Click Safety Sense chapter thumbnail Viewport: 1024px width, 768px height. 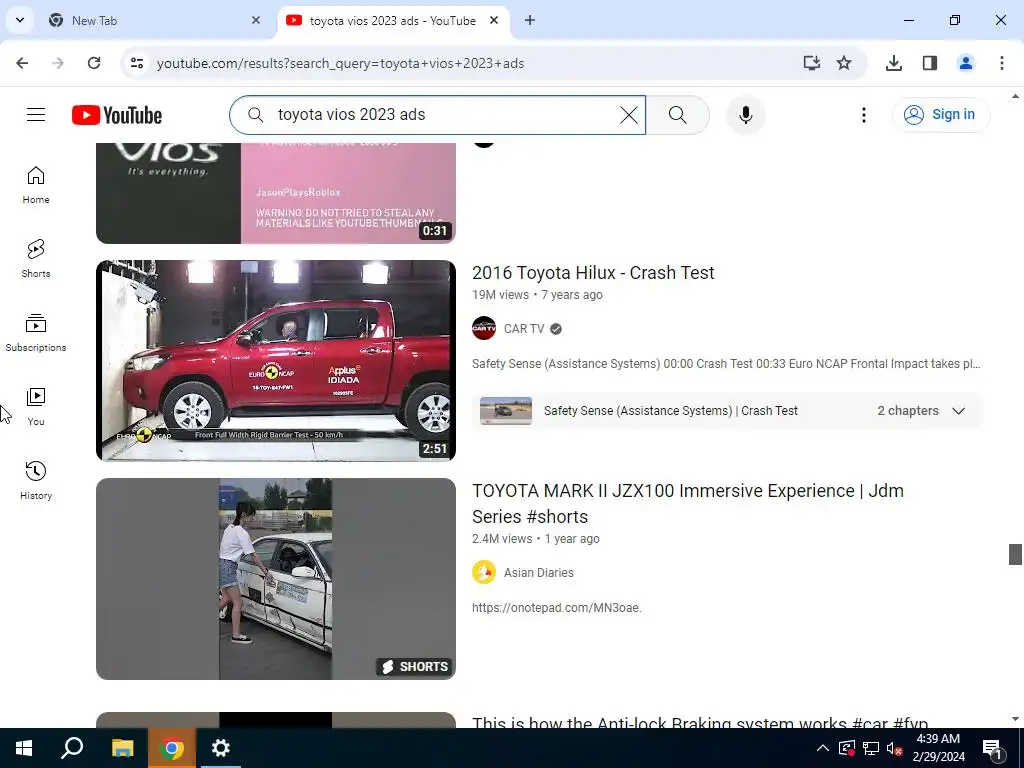tap(505, 411)
